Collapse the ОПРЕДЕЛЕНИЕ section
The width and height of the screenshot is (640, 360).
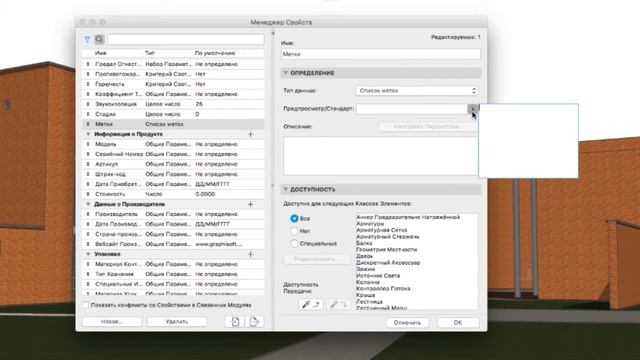coord(286,73)
